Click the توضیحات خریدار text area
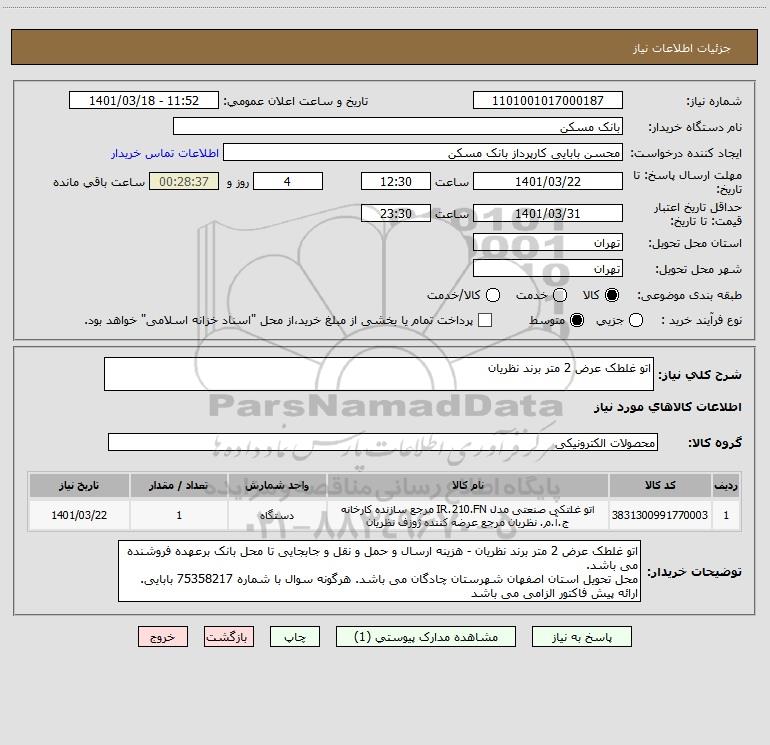Image resolution: width=770 pixels, height=745 pixels. pos(379,571)
